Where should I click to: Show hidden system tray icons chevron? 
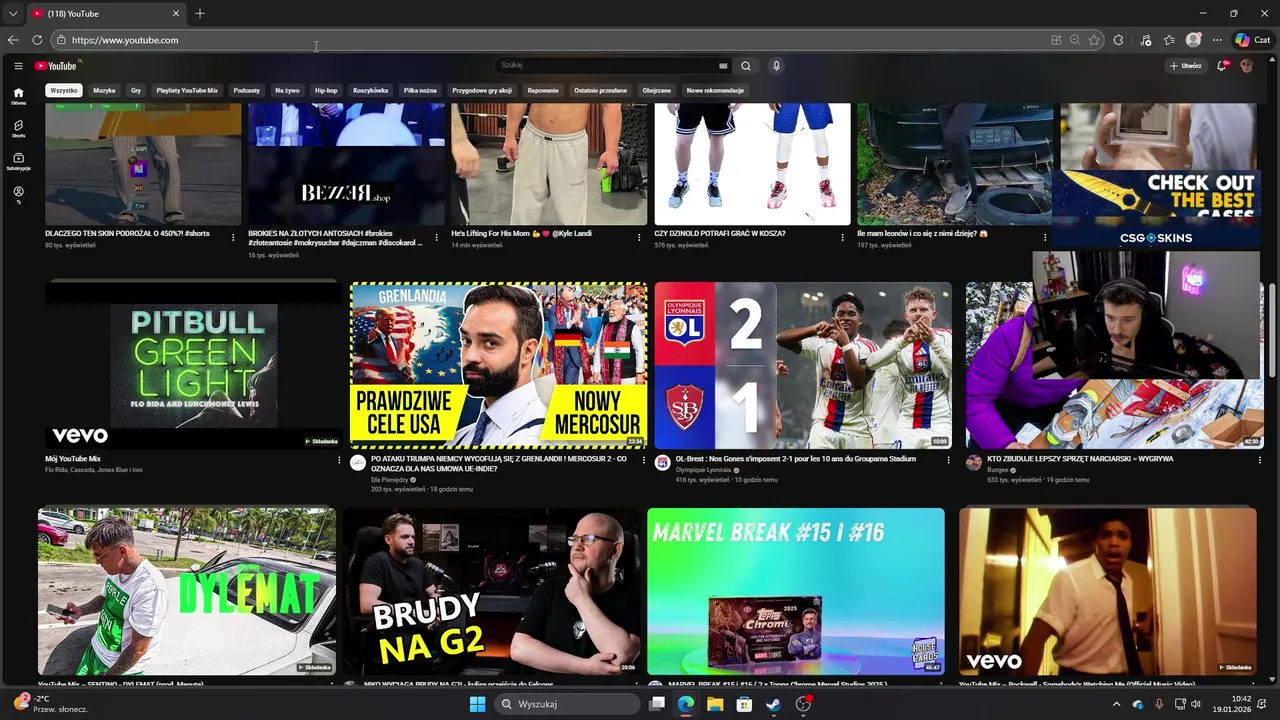tap(1117, 704)
